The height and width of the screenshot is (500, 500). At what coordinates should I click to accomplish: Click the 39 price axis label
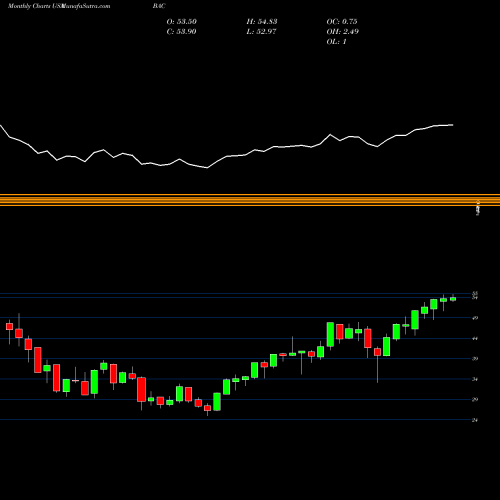[x=475, y=359]
